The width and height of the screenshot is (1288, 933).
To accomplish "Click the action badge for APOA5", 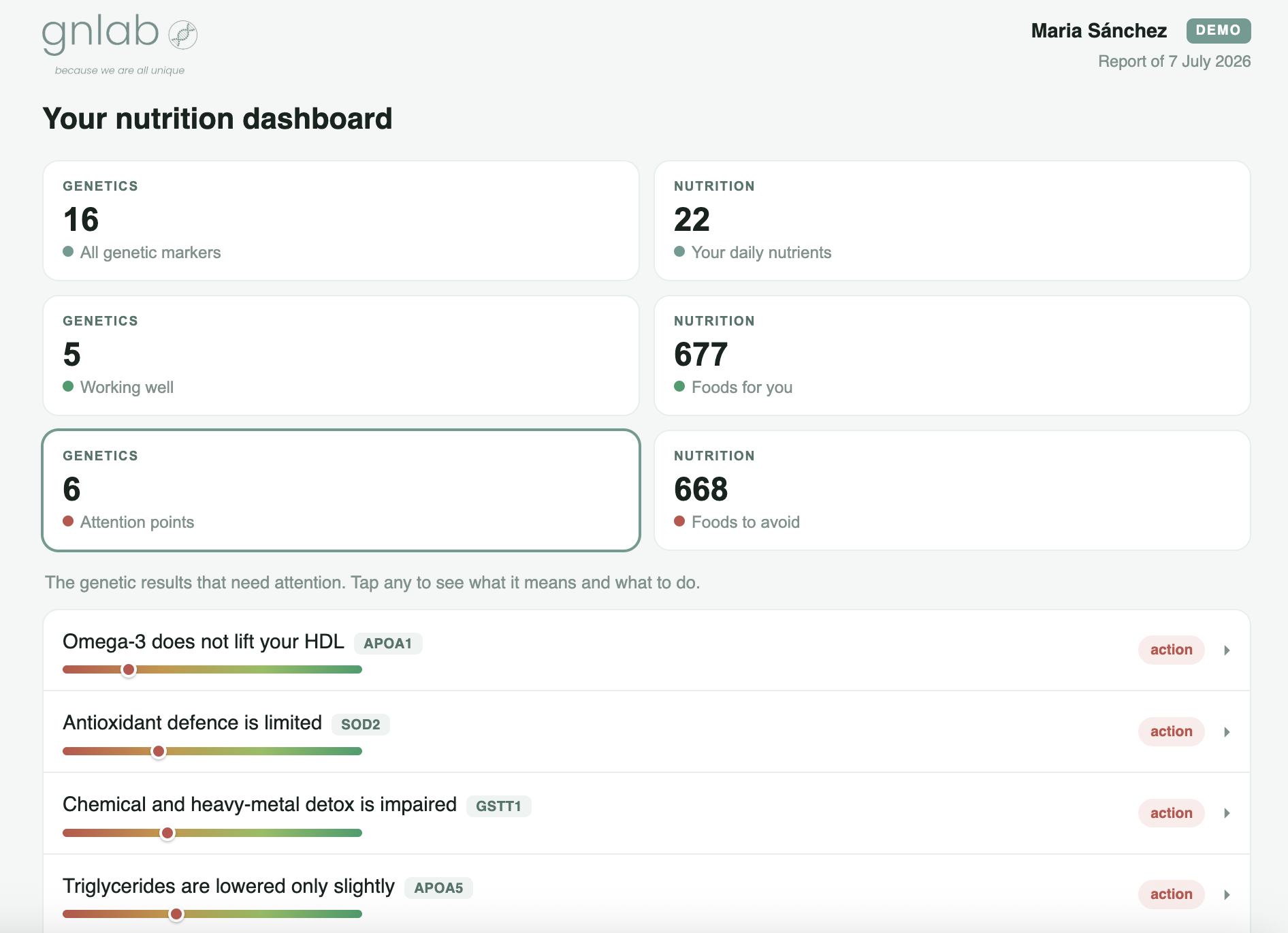I will pos(1171,894).
